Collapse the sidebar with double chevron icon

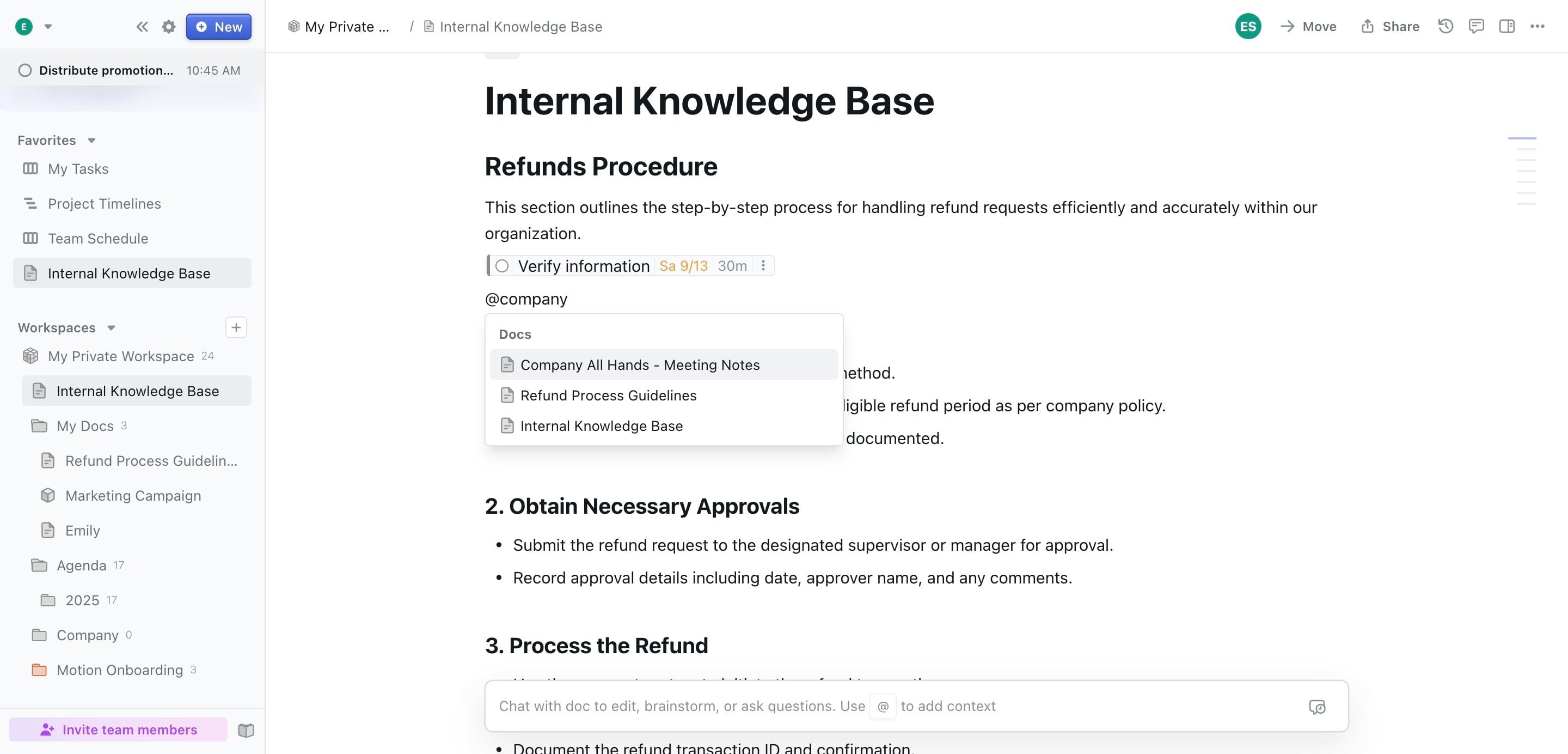click(x=142, y=27)
